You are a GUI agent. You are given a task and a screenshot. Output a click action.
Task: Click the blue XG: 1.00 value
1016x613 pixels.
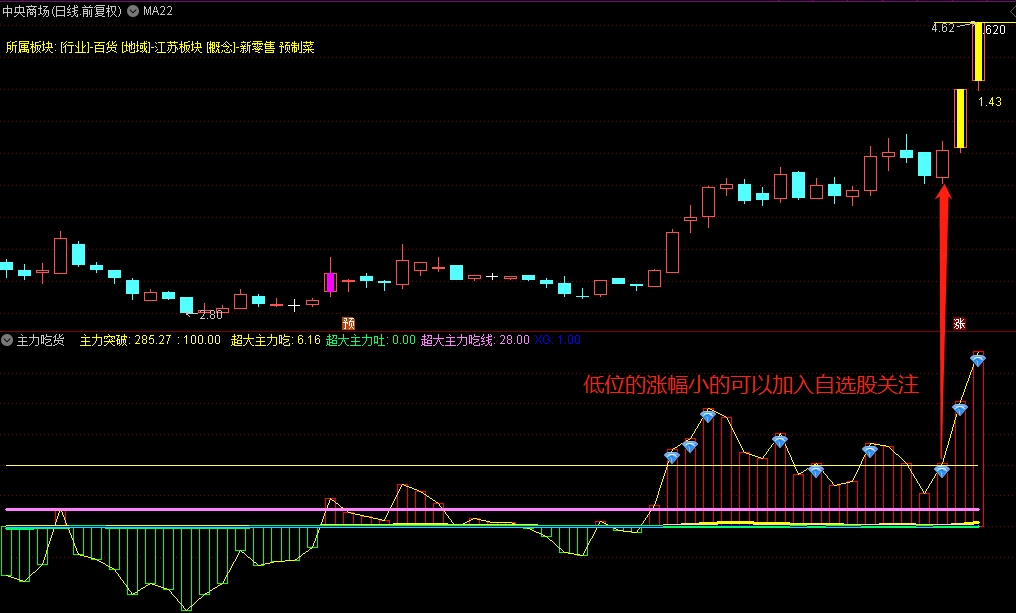coord(557,340)
